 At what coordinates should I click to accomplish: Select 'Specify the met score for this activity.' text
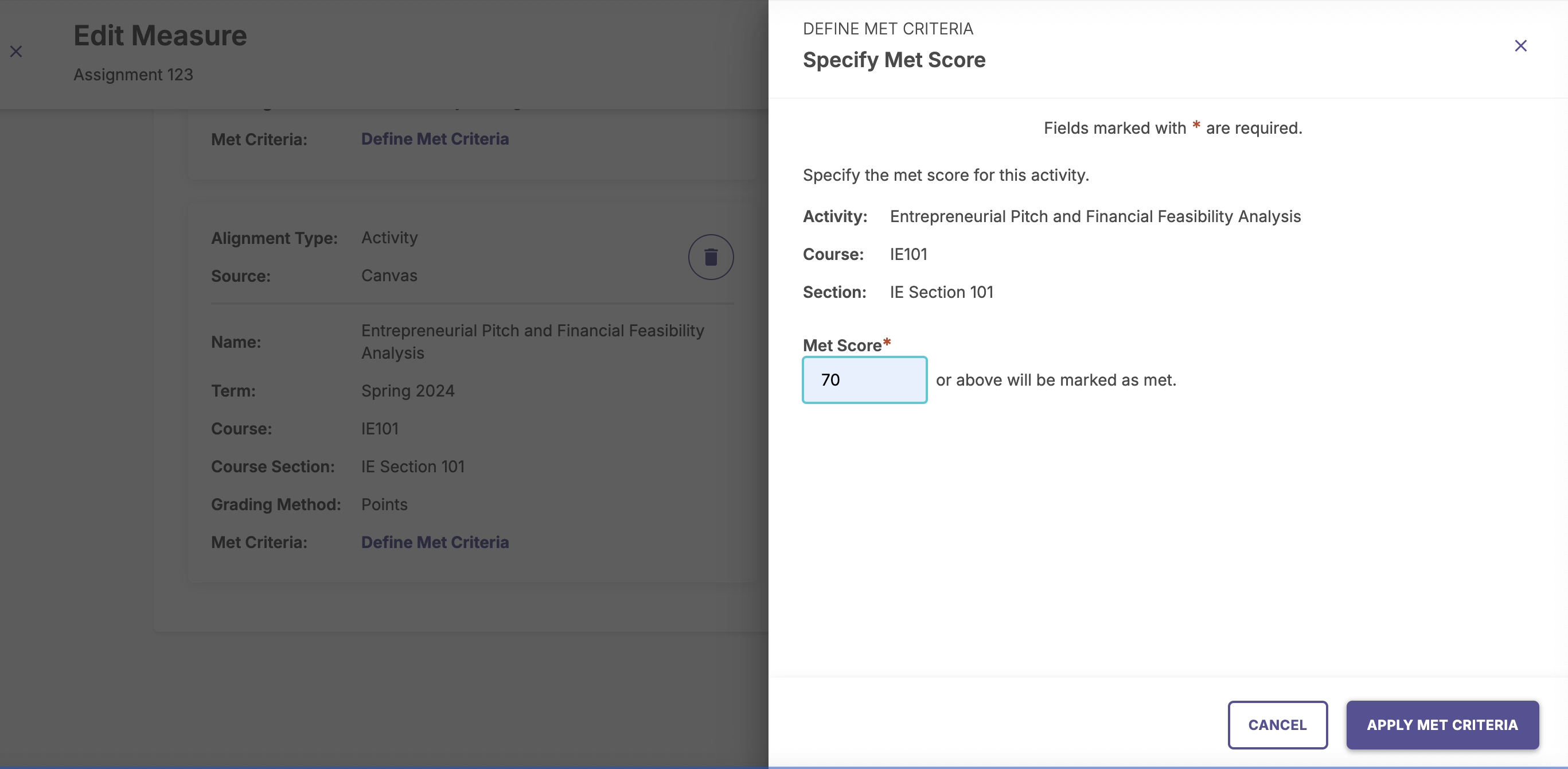946,176
